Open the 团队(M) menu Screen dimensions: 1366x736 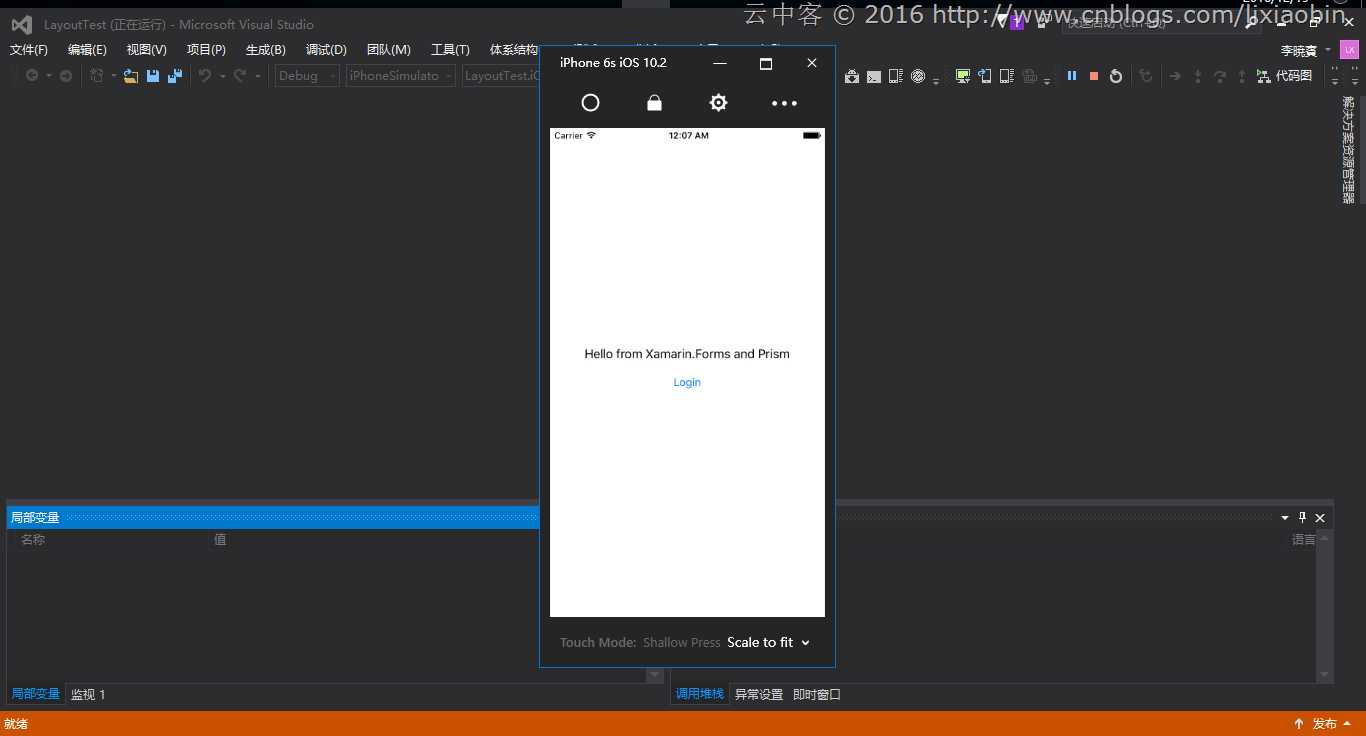pyautogui.click(x=389, y=50)
